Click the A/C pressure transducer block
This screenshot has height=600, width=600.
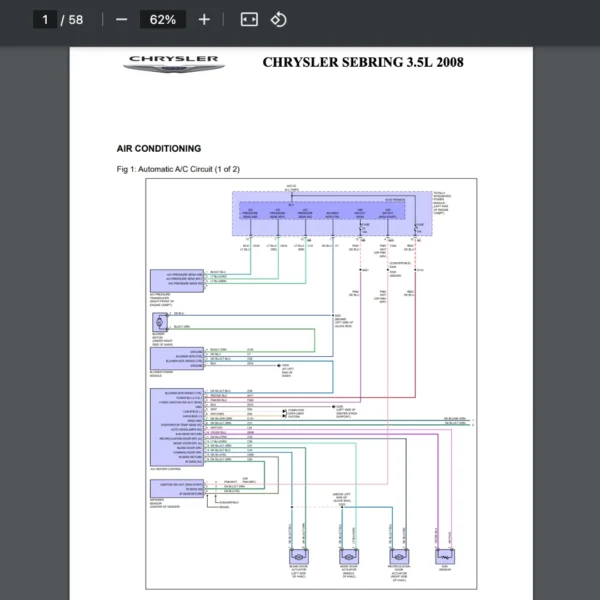click(x=177, y=278)
